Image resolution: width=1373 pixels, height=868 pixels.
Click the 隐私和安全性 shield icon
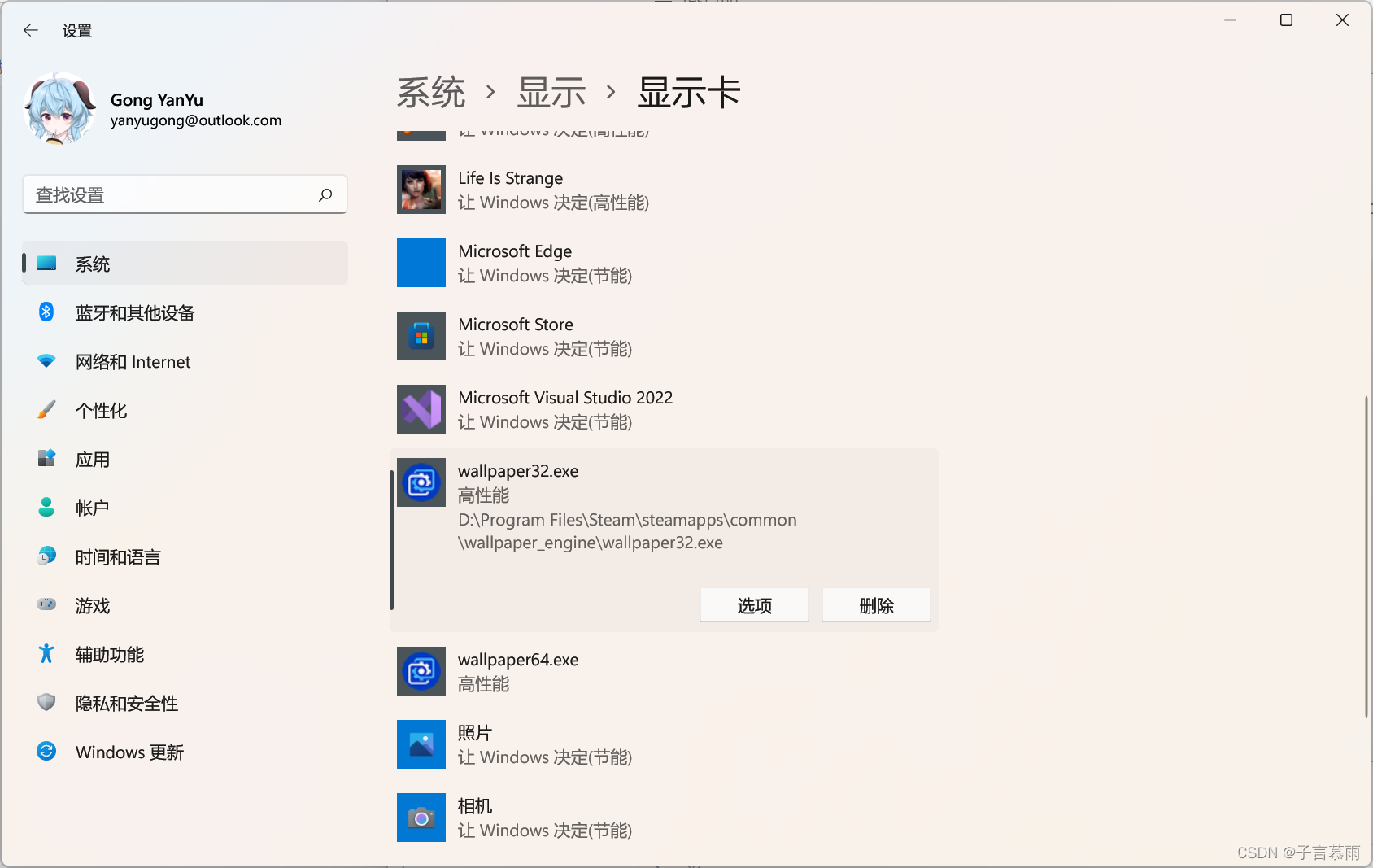(x=46, y=703)
